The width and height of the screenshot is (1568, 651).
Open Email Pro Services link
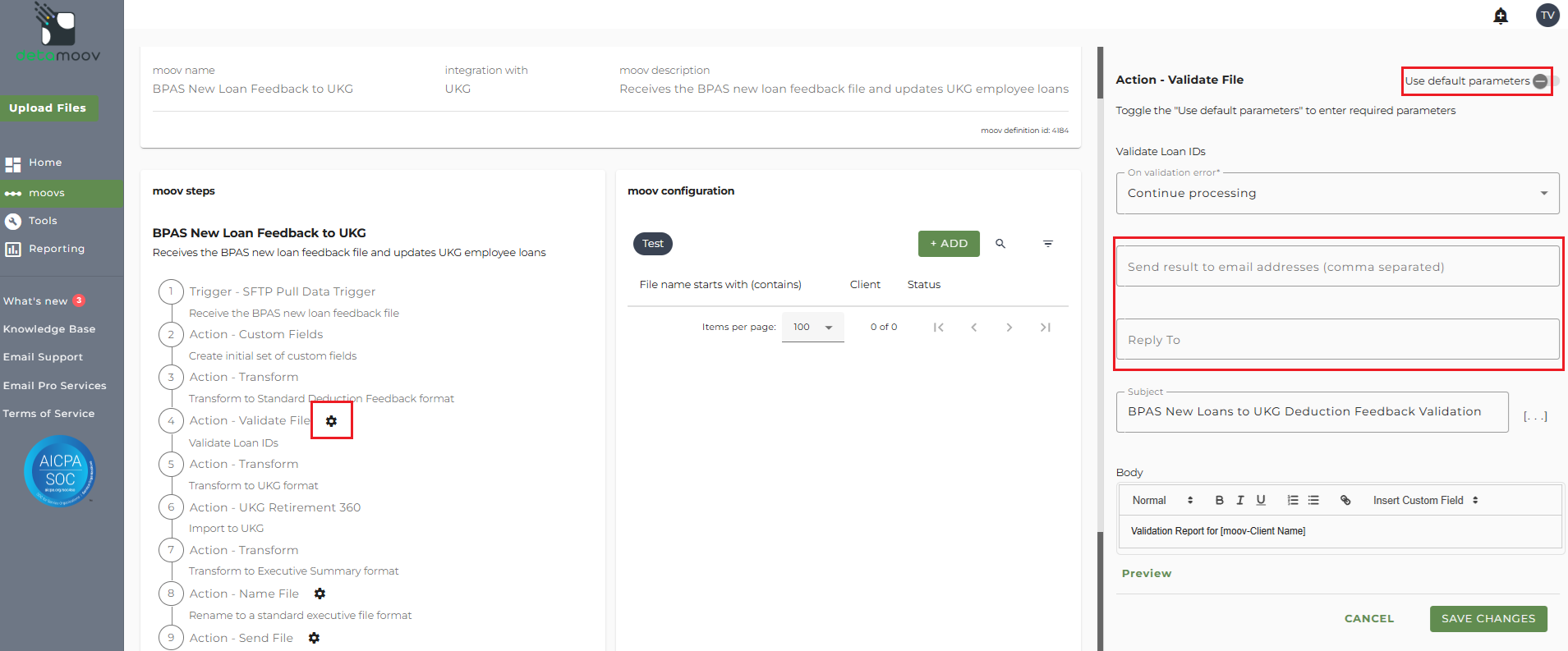pyautogui.click(x=55, y=386)
